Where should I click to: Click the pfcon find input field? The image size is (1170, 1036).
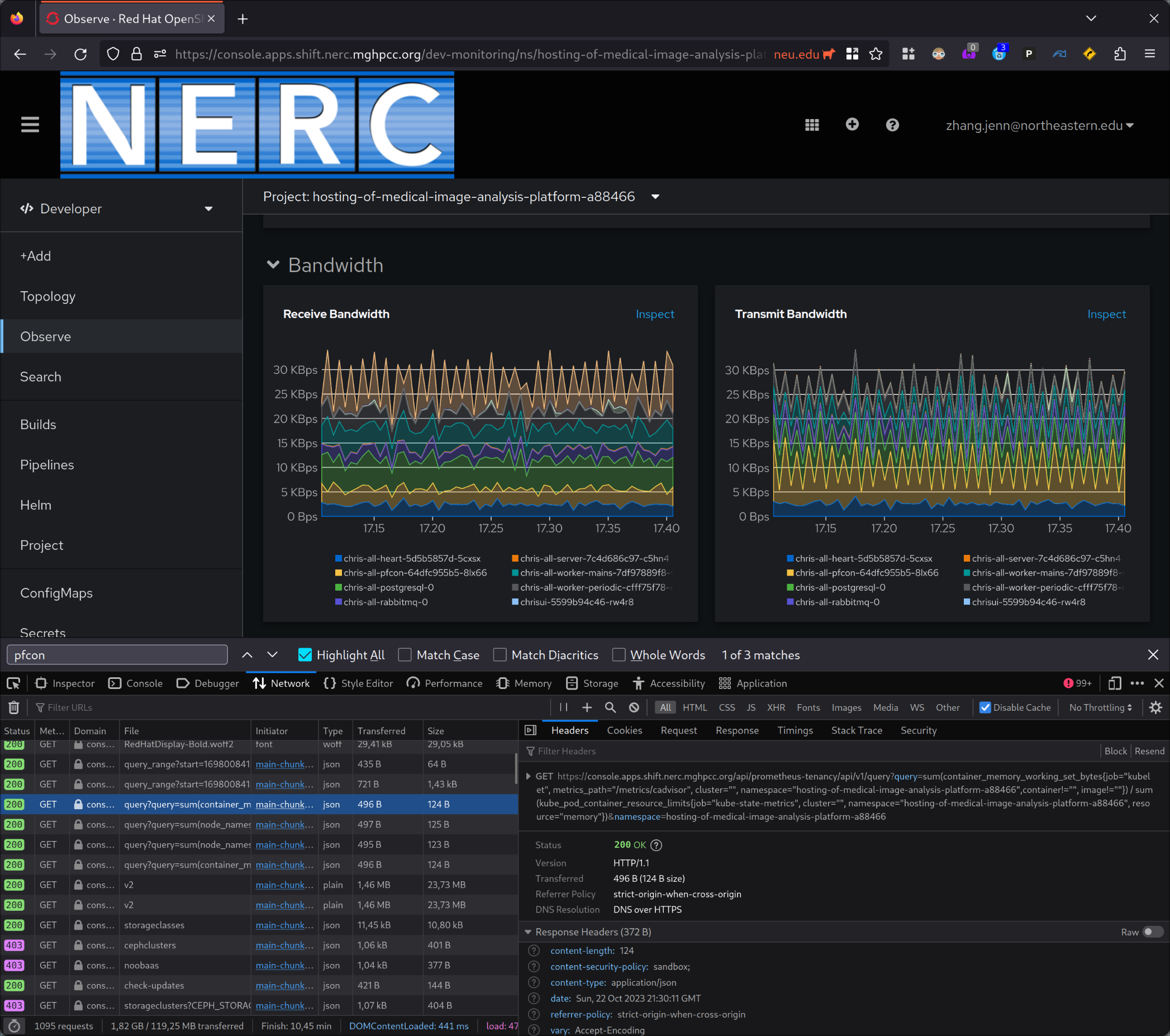tap(117, 655)
